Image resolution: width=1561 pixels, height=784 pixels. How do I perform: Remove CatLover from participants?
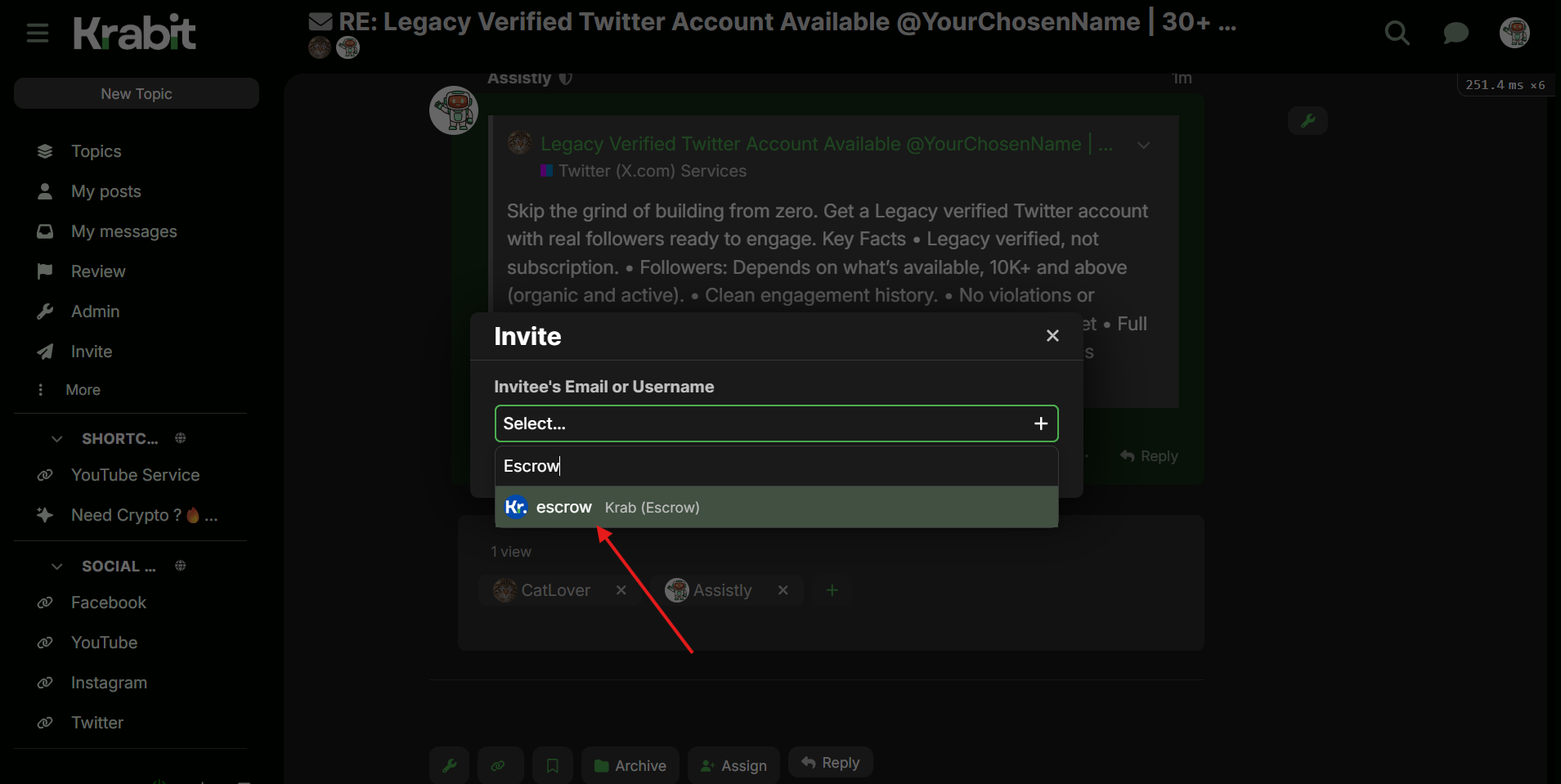[621, 590]
